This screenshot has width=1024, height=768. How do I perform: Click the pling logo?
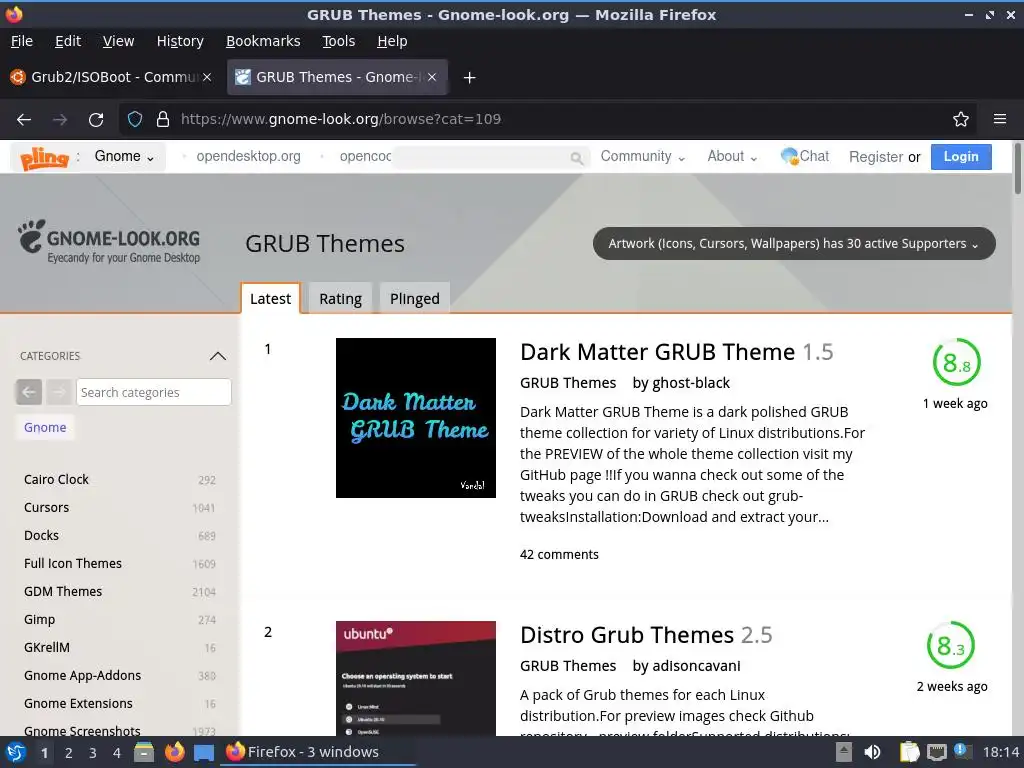tap(44, 157)
